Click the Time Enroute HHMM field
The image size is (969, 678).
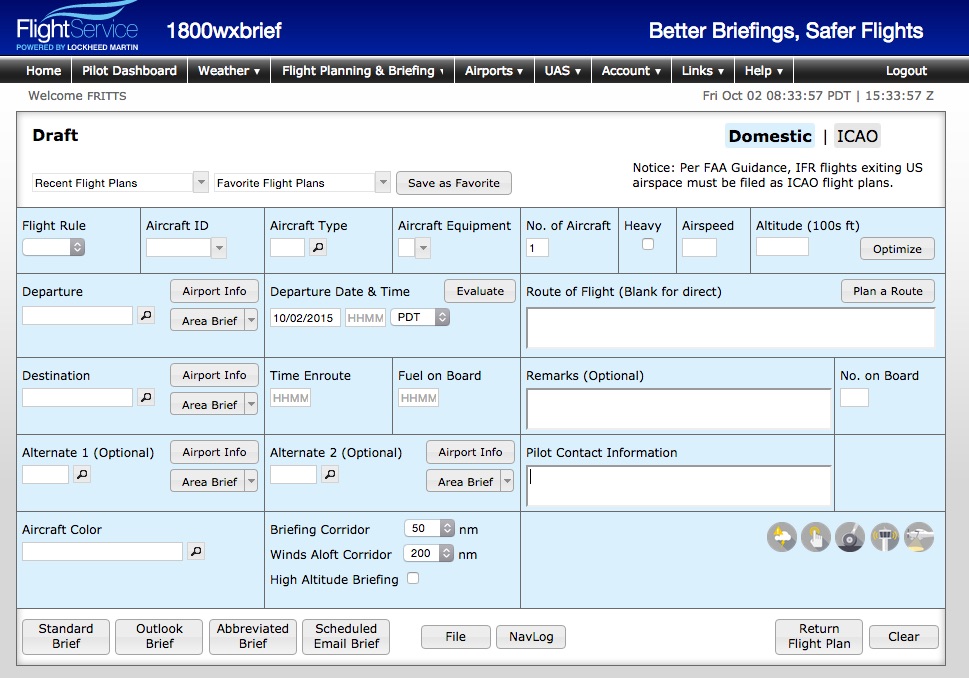[290, 398]
